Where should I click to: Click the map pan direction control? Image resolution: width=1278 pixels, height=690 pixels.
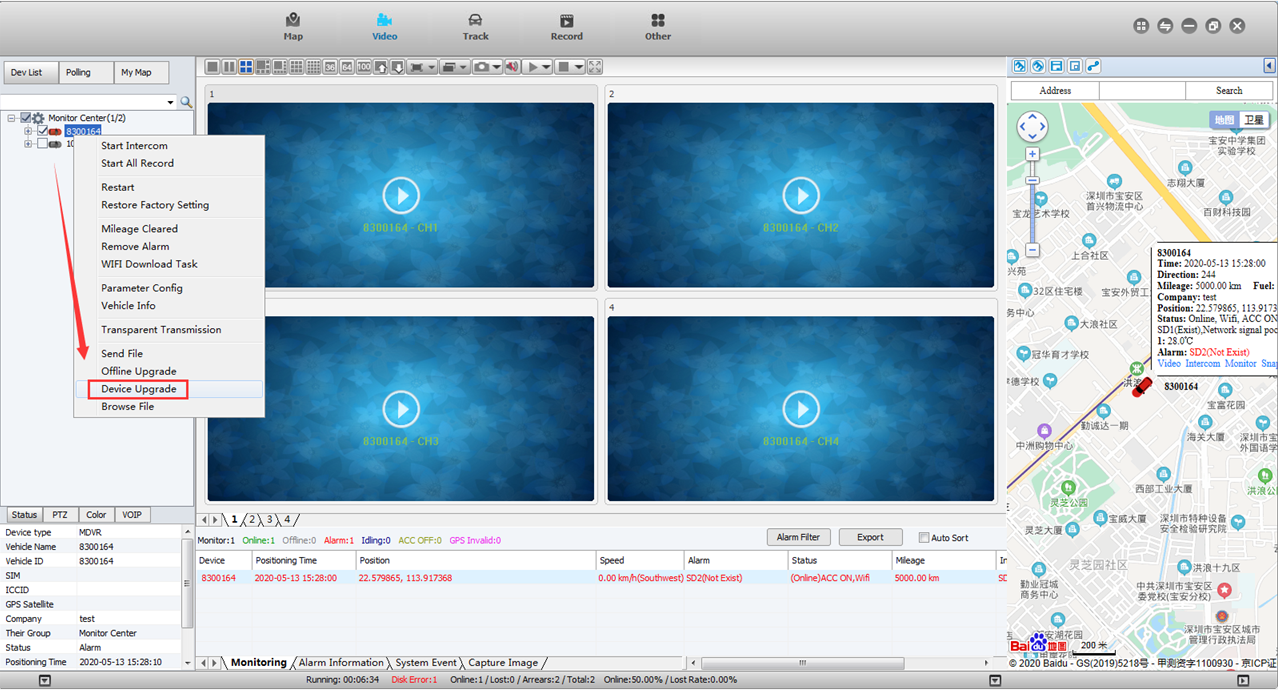(x=1032, y=126)
